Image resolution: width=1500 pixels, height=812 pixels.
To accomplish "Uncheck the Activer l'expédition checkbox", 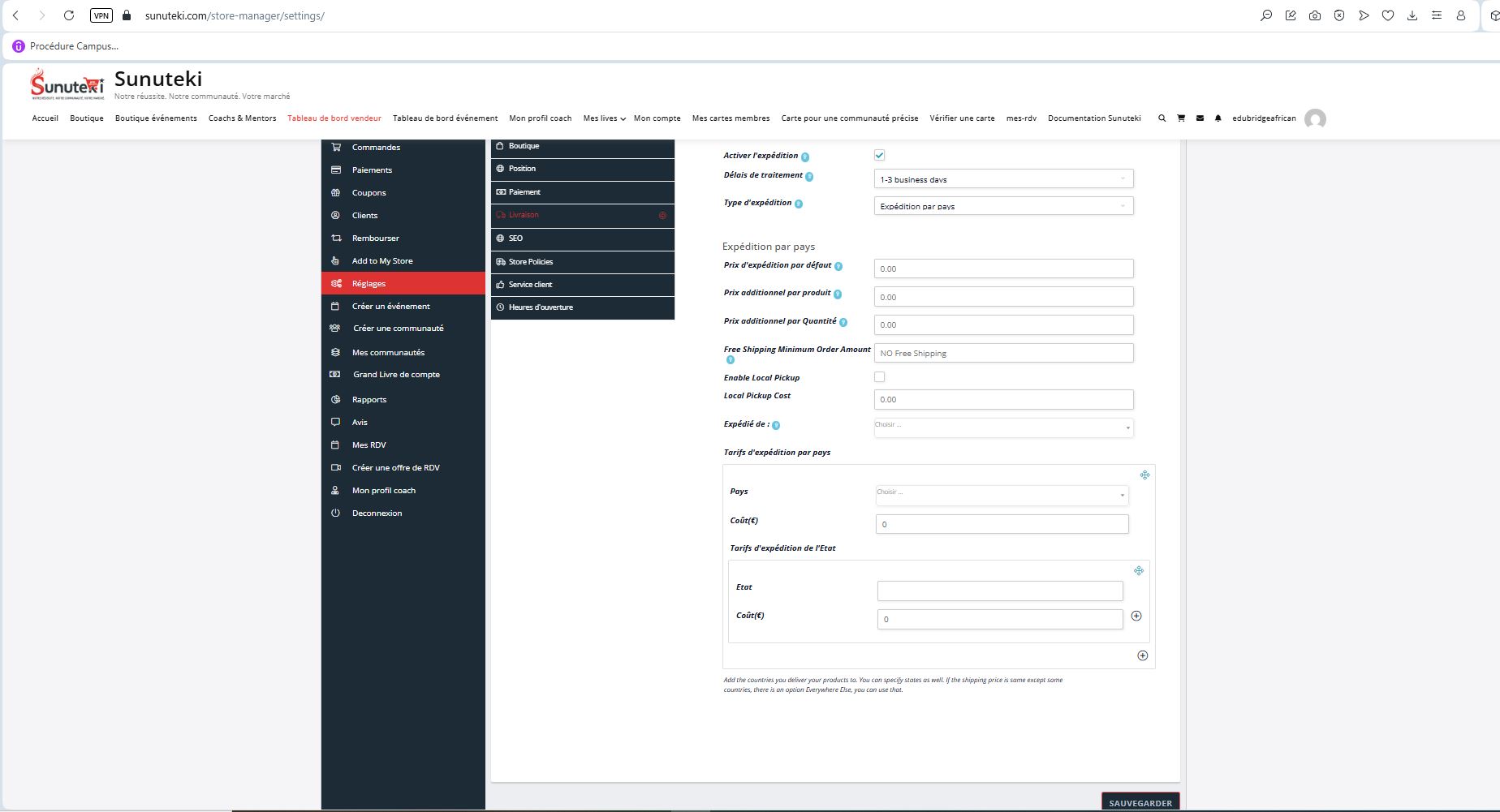I will click(879, 155).
